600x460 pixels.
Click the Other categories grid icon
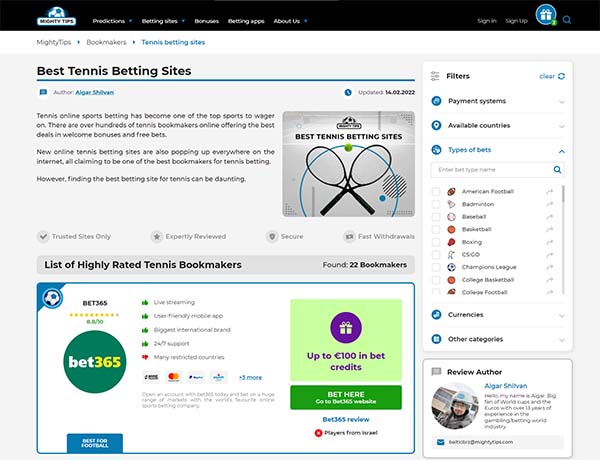436,339
